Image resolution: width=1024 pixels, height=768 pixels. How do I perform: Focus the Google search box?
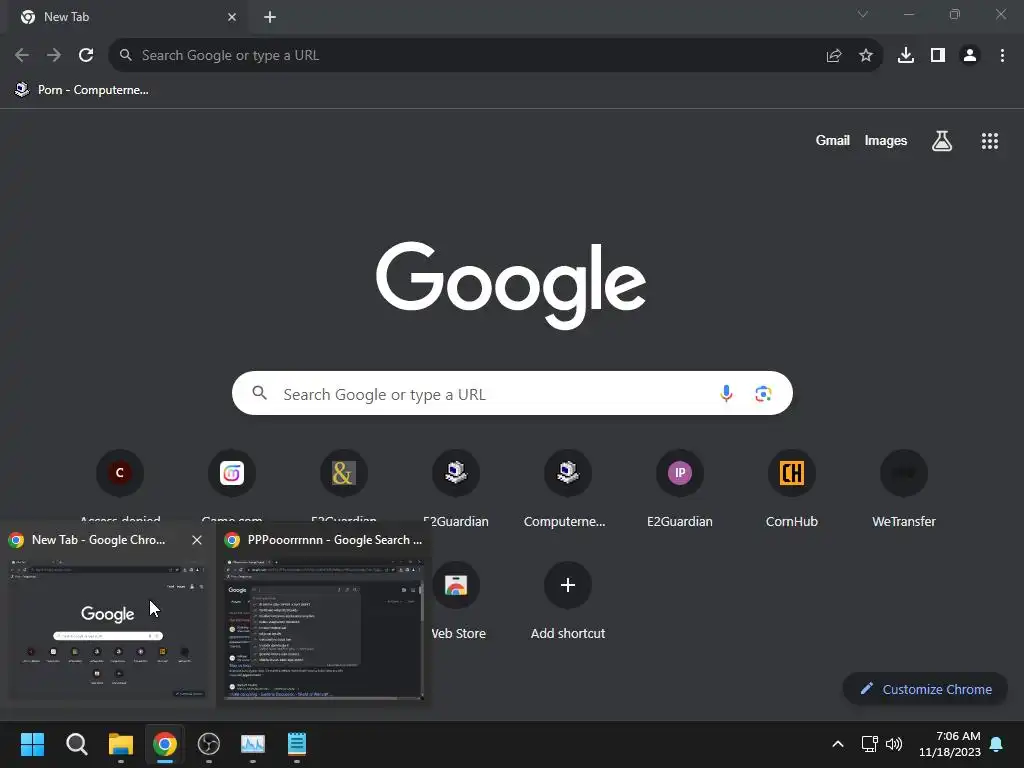512,393
